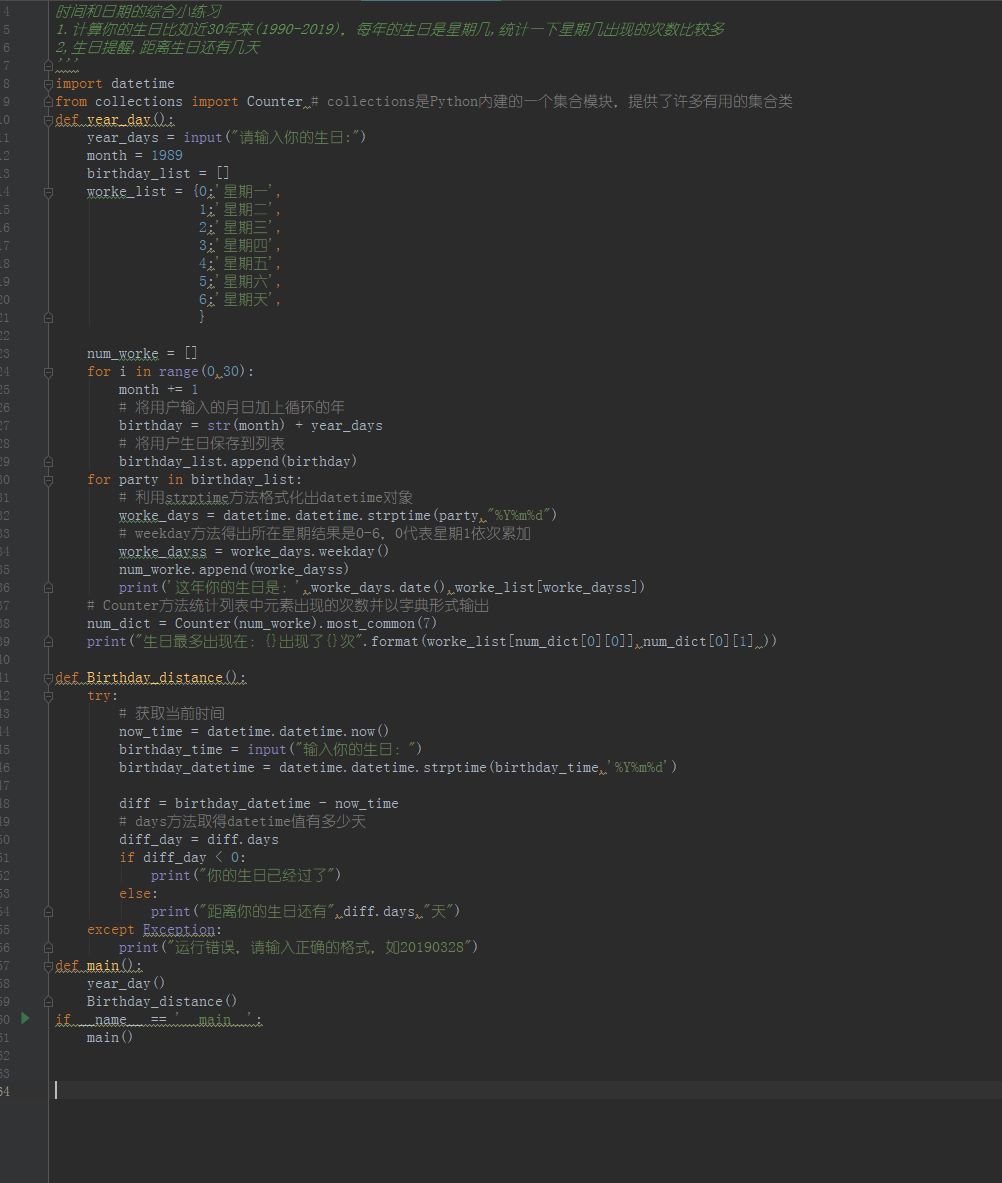The width and height of the screenshot is (1002, 1183).
Task: Place cursor on the highlighted empty last line
Action: (x=525, y=1090)
